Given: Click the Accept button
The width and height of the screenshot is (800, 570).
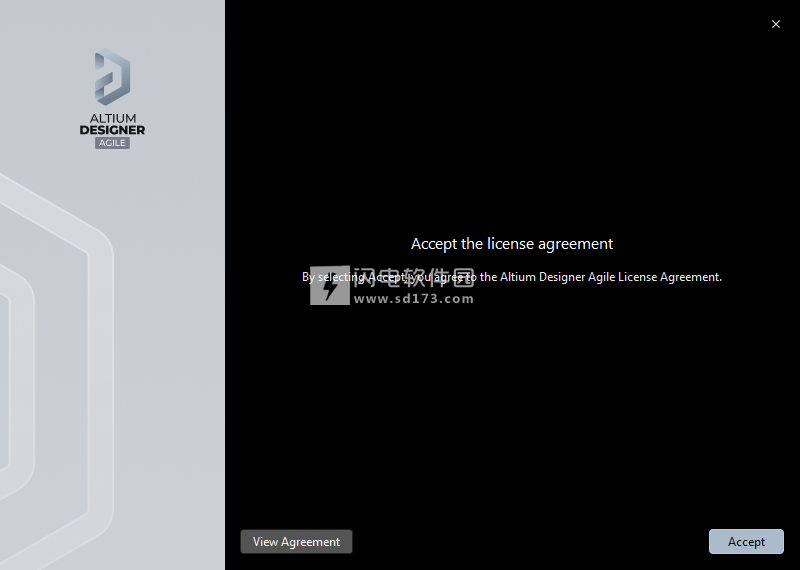Looking at the screenshot, I should [746, 542].
